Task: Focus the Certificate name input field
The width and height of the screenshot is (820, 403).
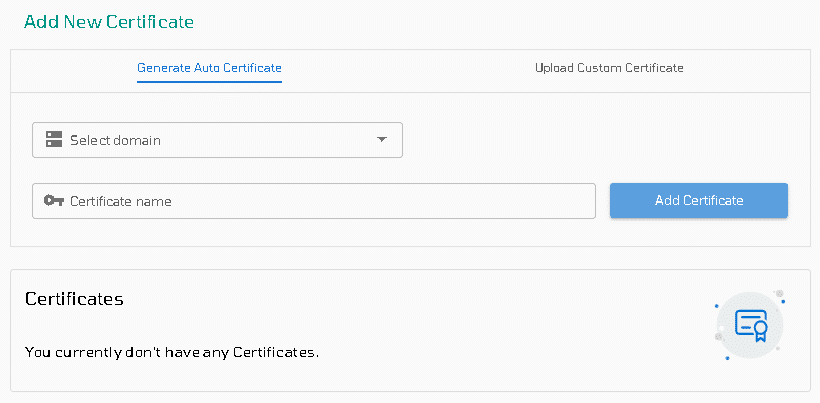Action: point(314,201)
